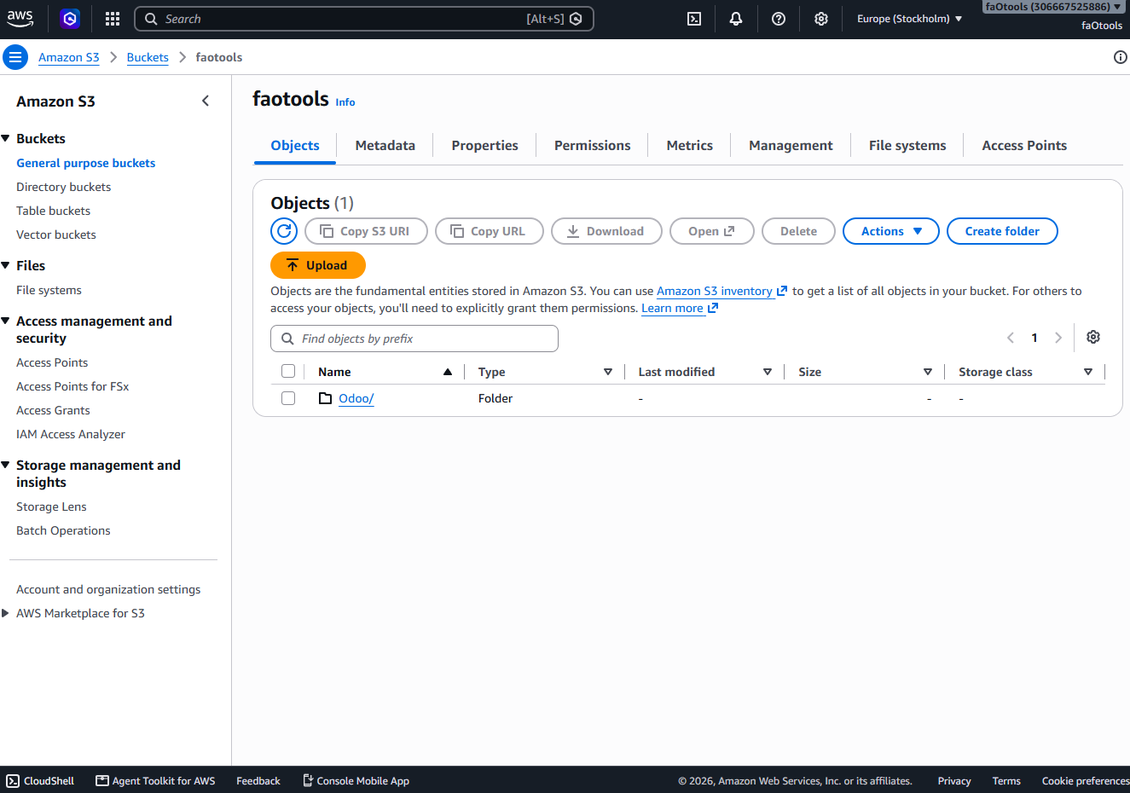This screenshot has width=1130, height=793.
Task: Collapse Storage management and insights section
Action: pos(6,465)
